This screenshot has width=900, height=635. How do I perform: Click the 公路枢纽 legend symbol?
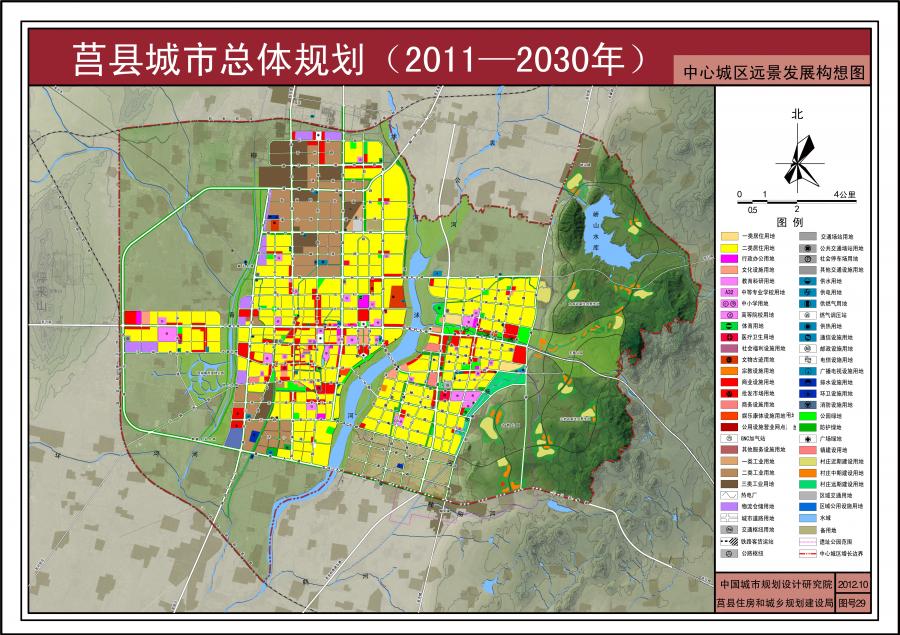(x=730, y=553)
